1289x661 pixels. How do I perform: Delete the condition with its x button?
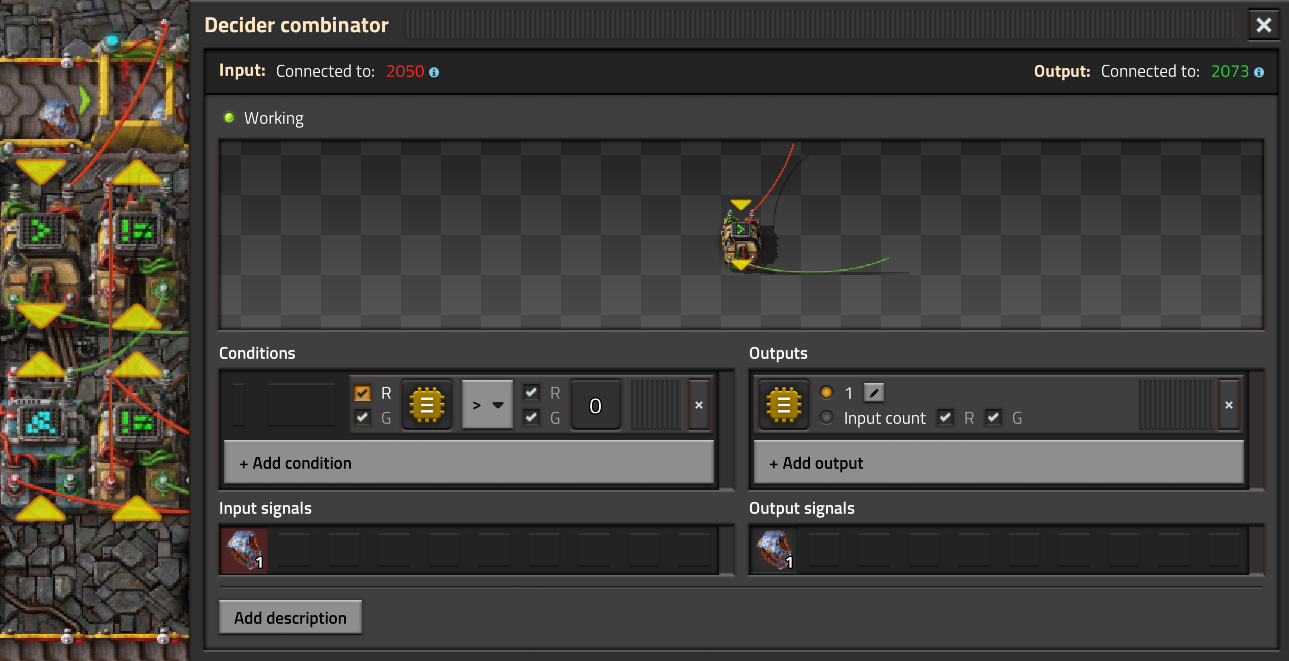tap(699, 405)
